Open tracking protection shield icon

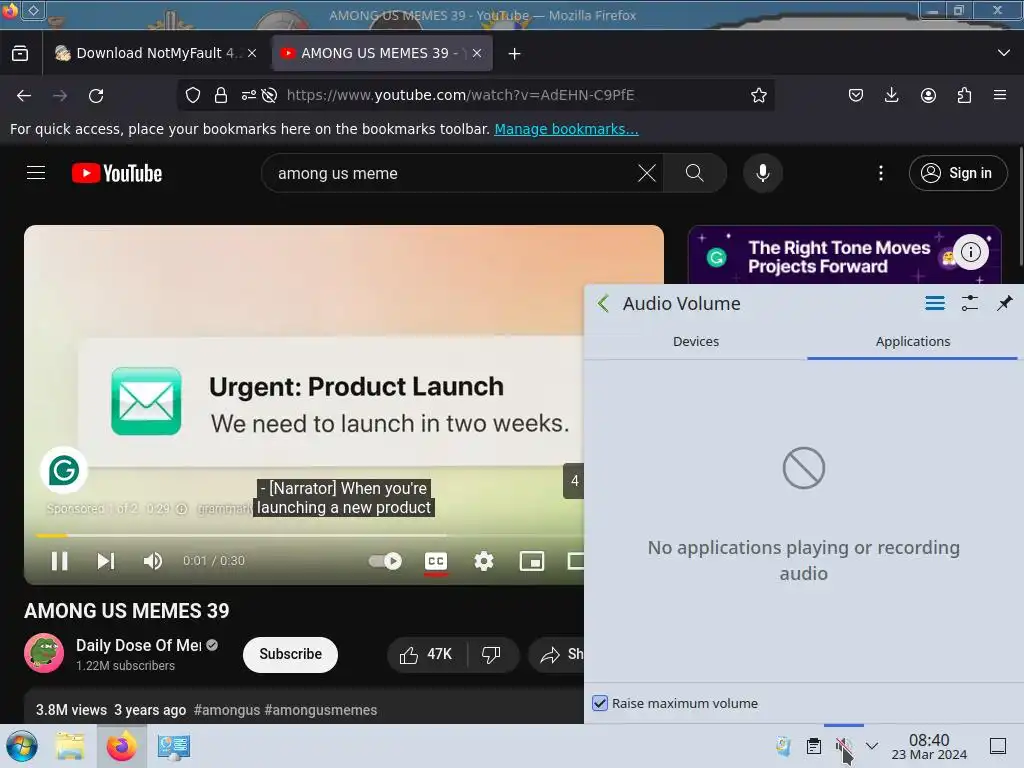click(193, 95)
